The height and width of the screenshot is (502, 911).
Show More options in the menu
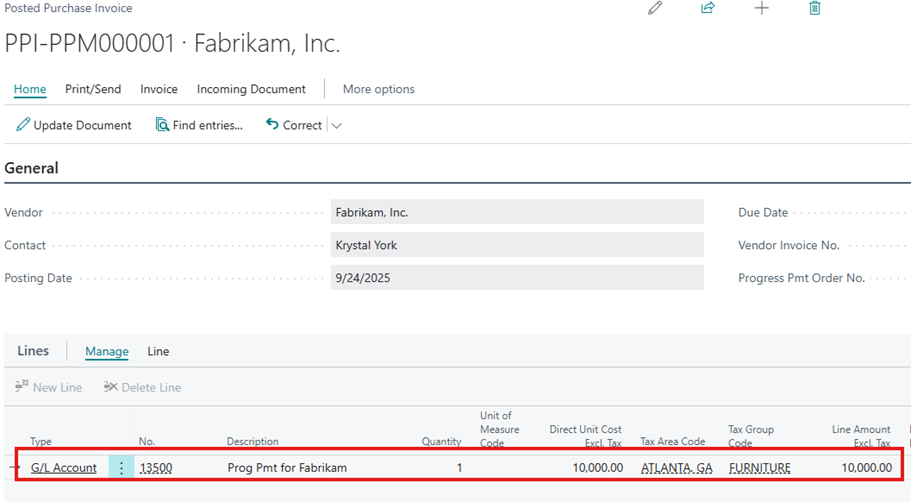coord(378,89)
